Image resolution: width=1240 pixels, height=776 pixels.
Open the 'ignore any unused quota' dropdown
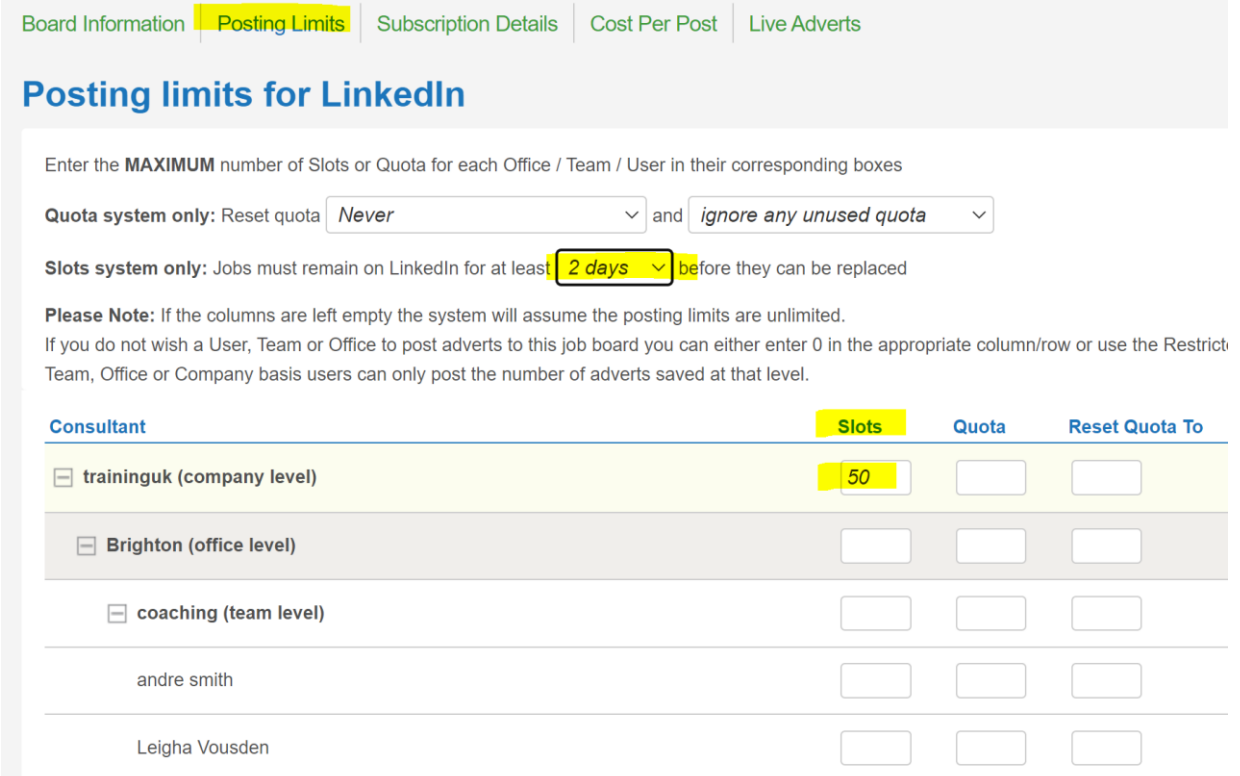[x=840, y=215]
